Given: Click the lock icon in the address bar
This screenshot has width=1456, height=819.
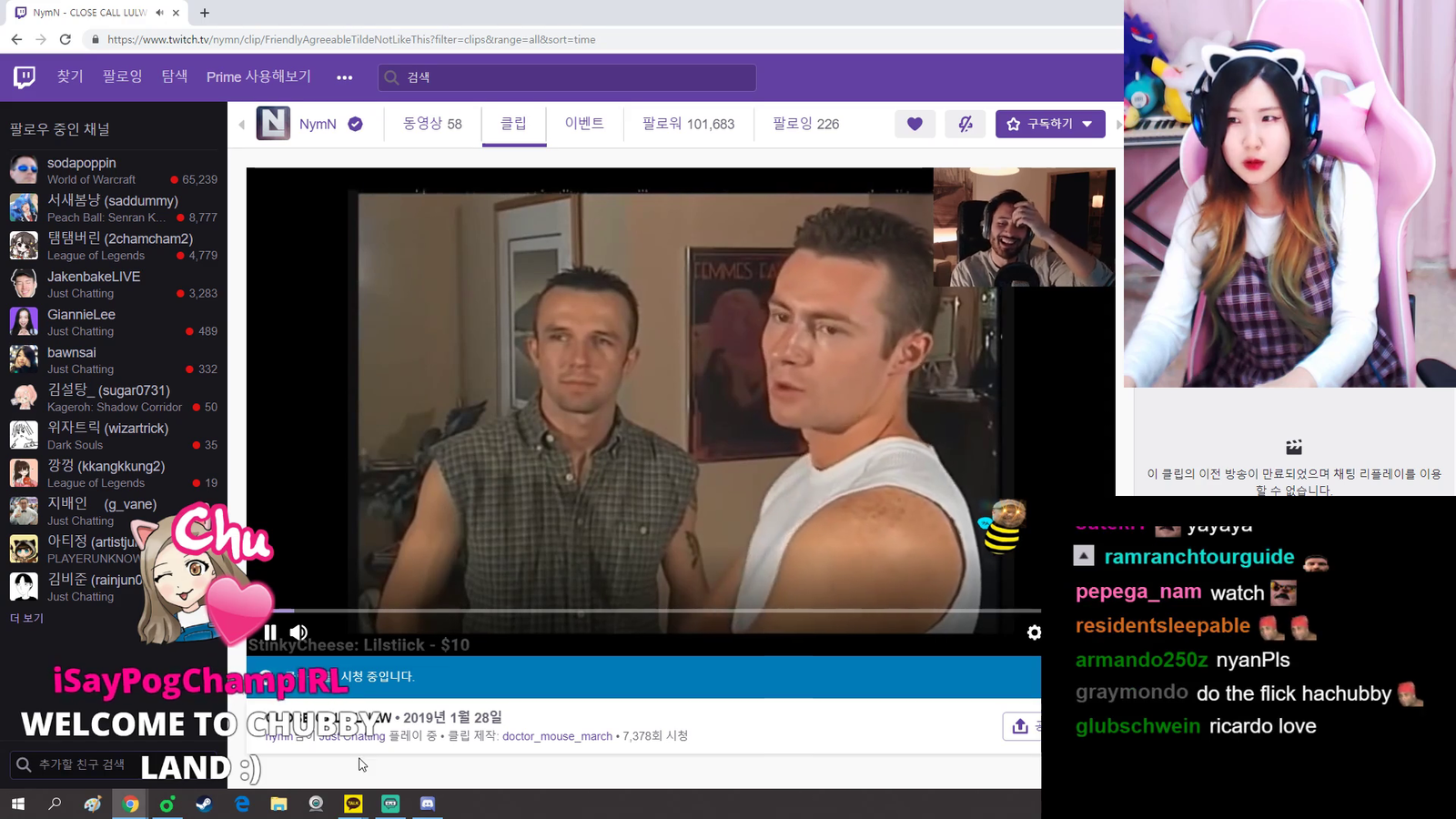Looking at the screenshot, I should click(x=95, y=39).
